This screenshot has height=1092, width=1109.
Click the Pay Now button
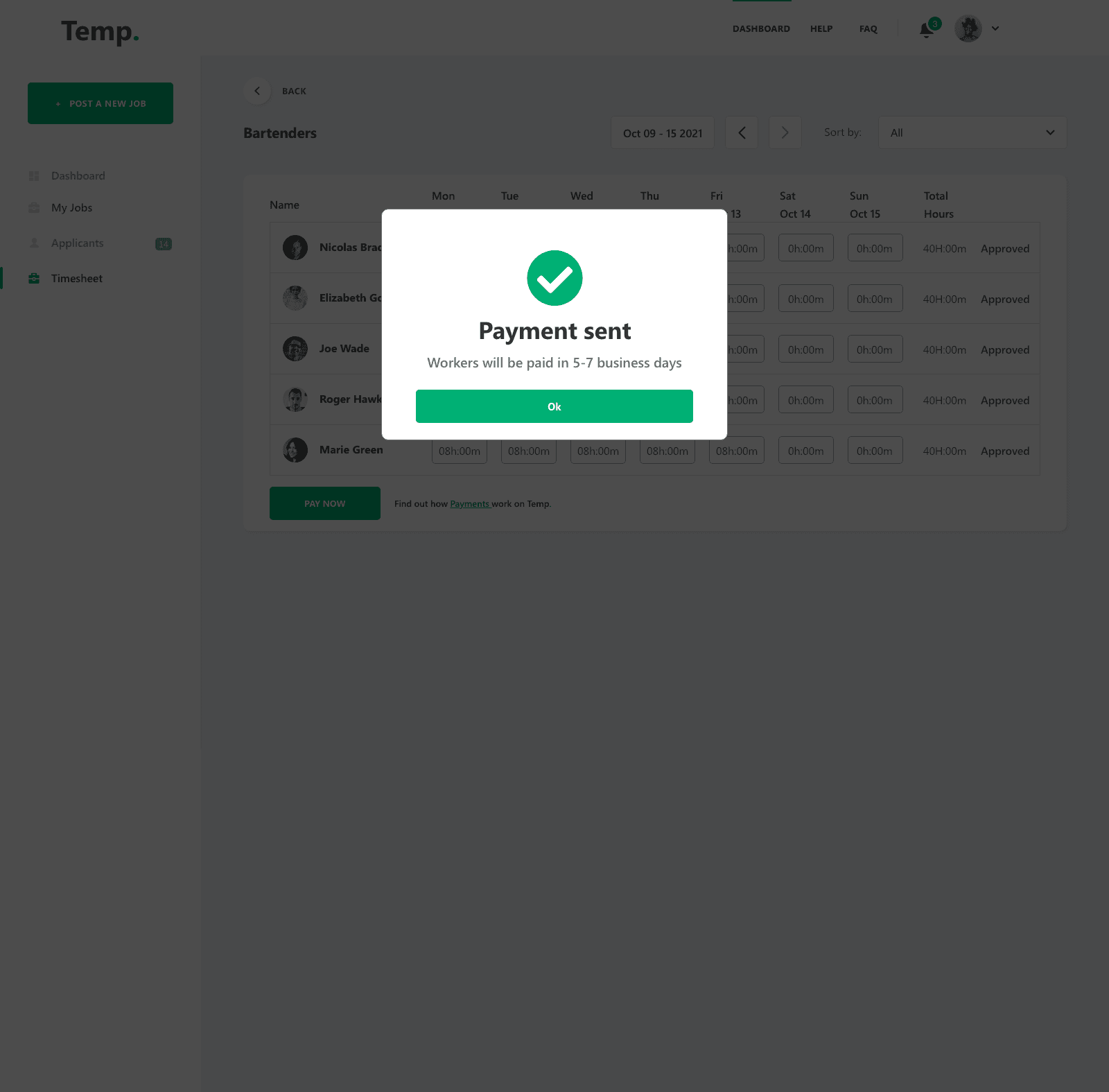click(325, 503)
